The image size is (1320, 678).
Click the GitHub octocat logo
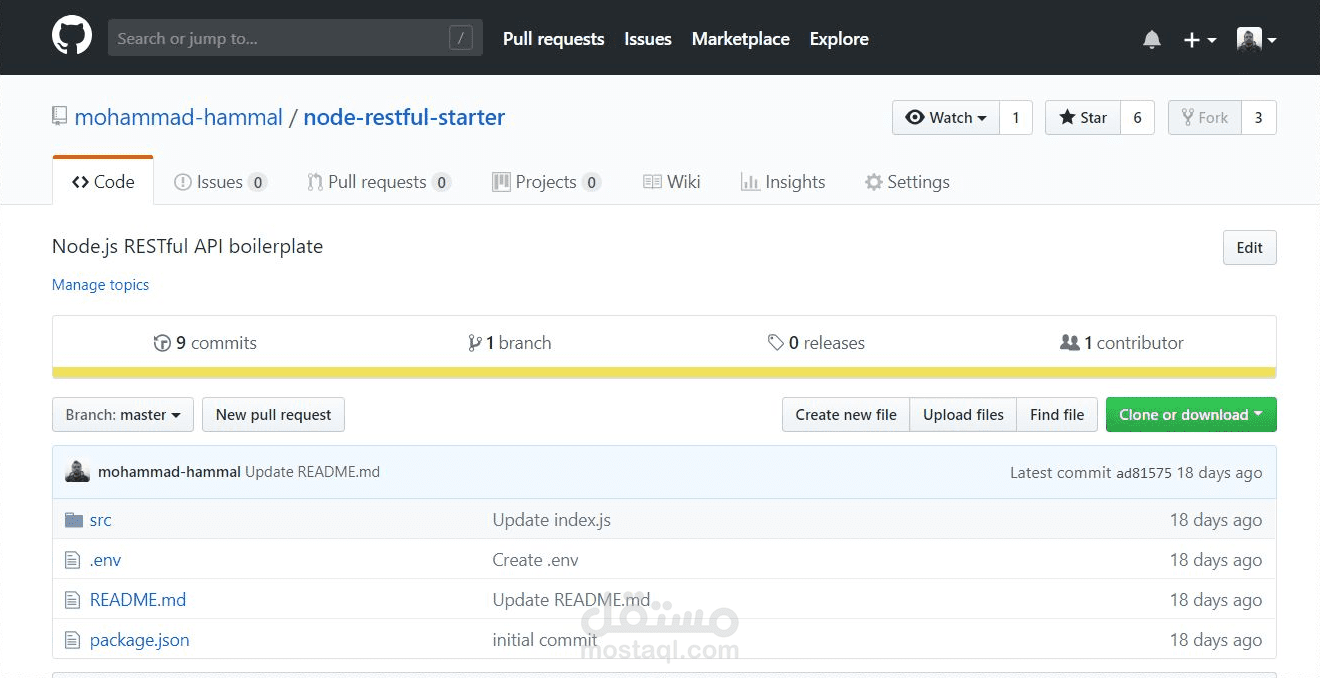71,37
